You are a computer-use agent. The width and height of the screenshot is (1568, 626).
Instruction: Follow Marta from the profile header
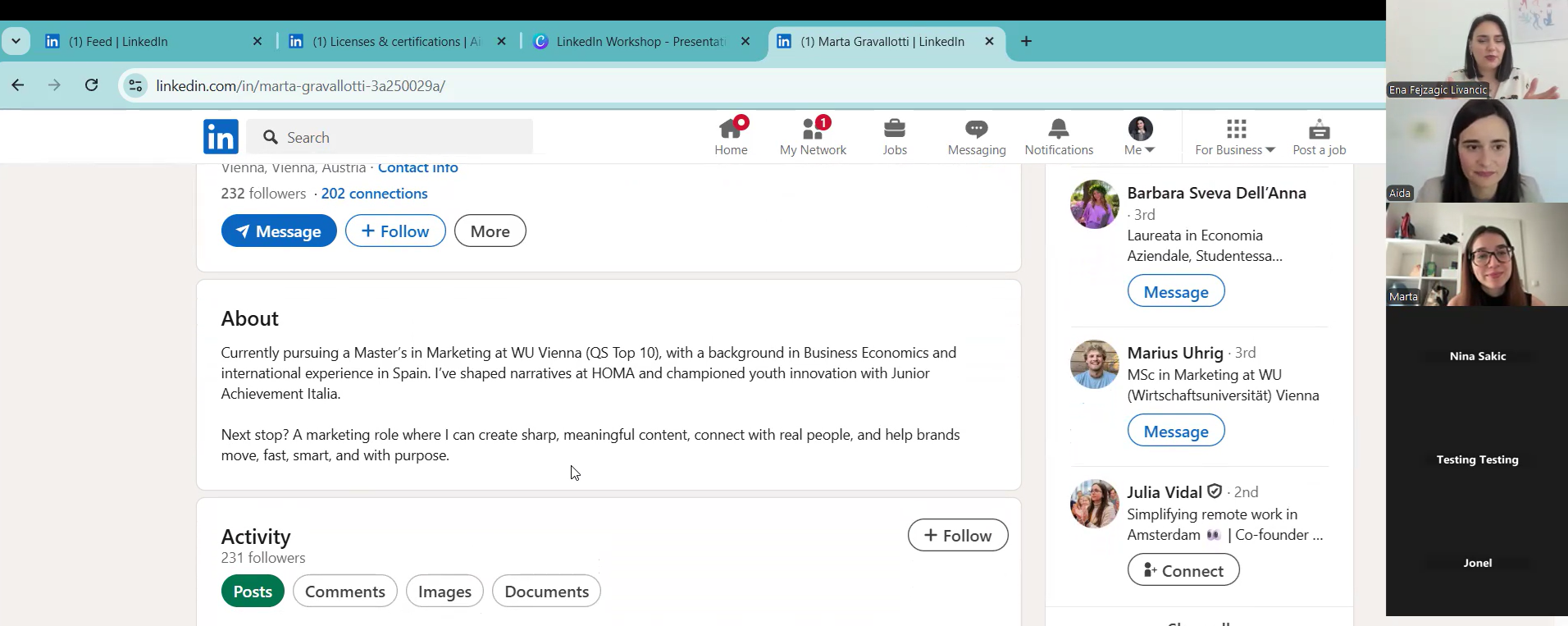tap(395, 231)
